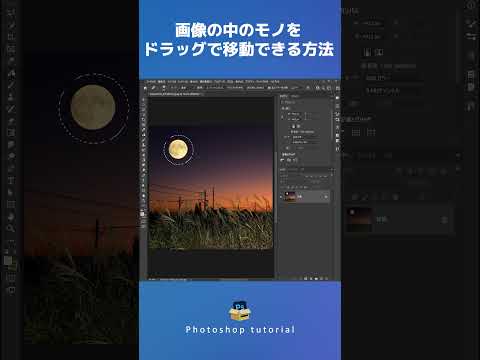Open the search magnifier icon in Photoshop top bar
The width and height of the screenshot is (480, 360).
point(318,88)
